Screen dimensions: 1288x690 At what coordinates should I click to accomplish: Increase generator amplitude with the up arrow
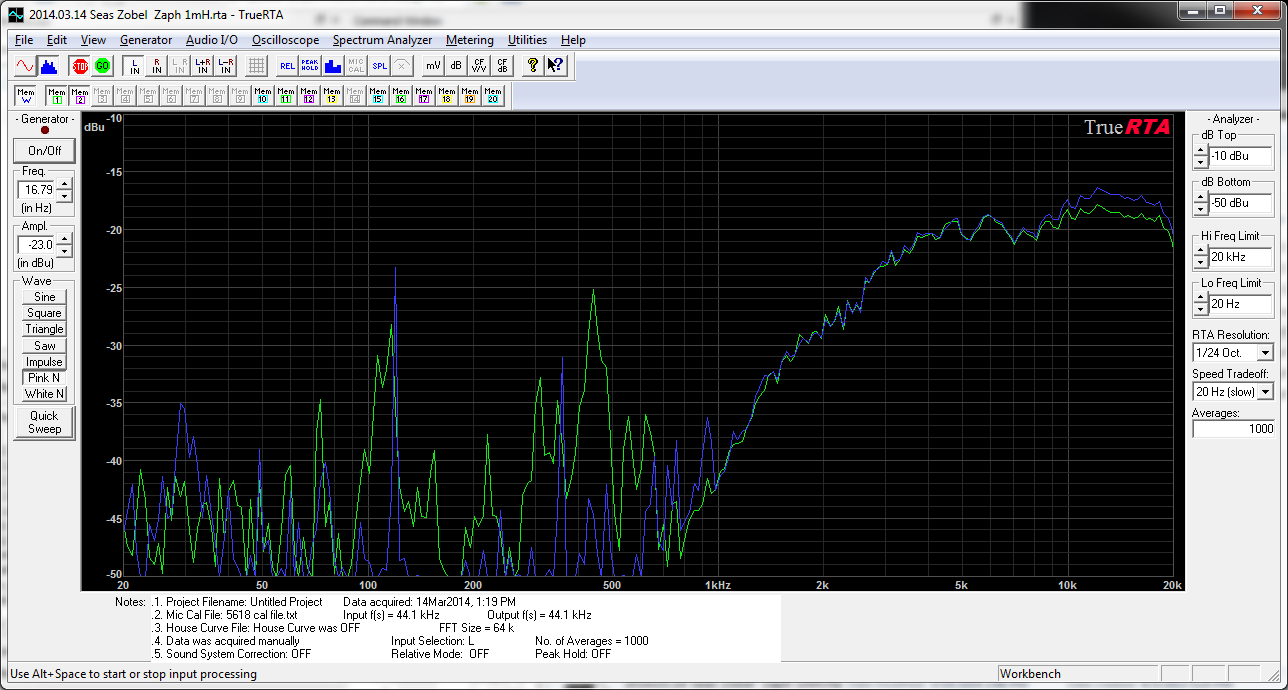64,239
